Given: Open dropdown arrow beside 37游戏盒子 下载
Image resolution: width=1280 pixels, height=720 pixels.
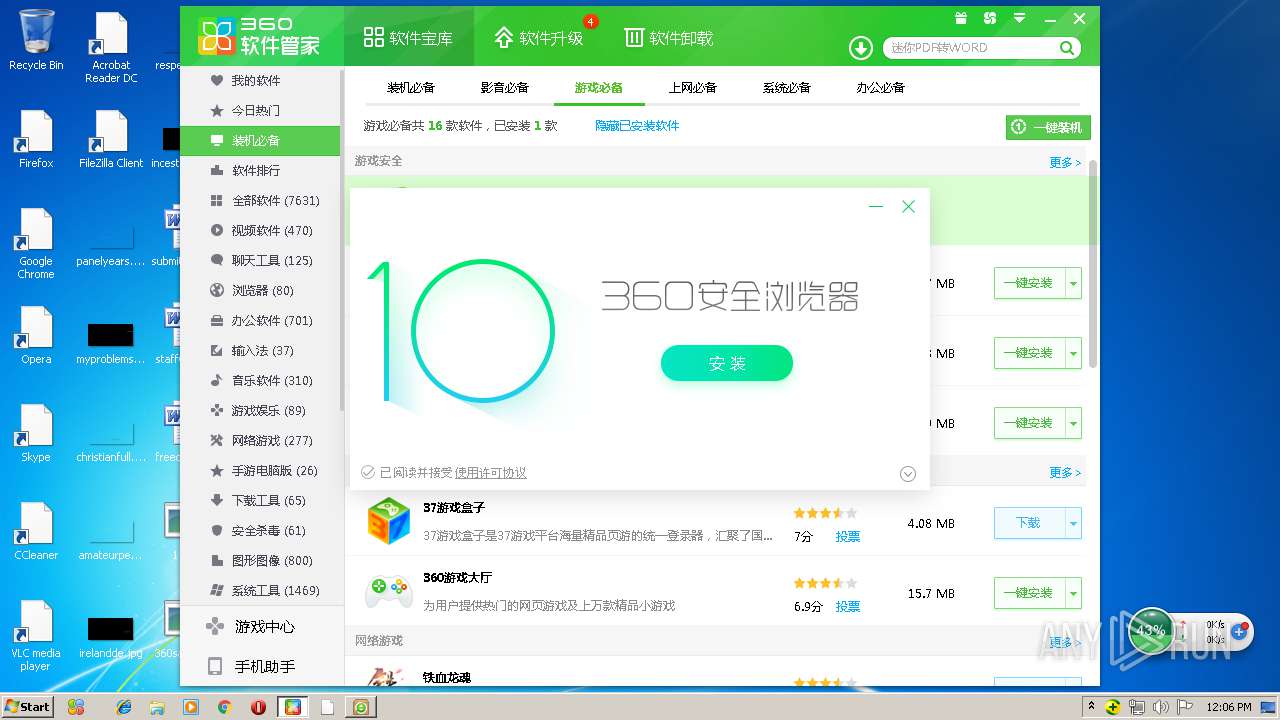Looking at the screenshot, I should [1073, 523].
